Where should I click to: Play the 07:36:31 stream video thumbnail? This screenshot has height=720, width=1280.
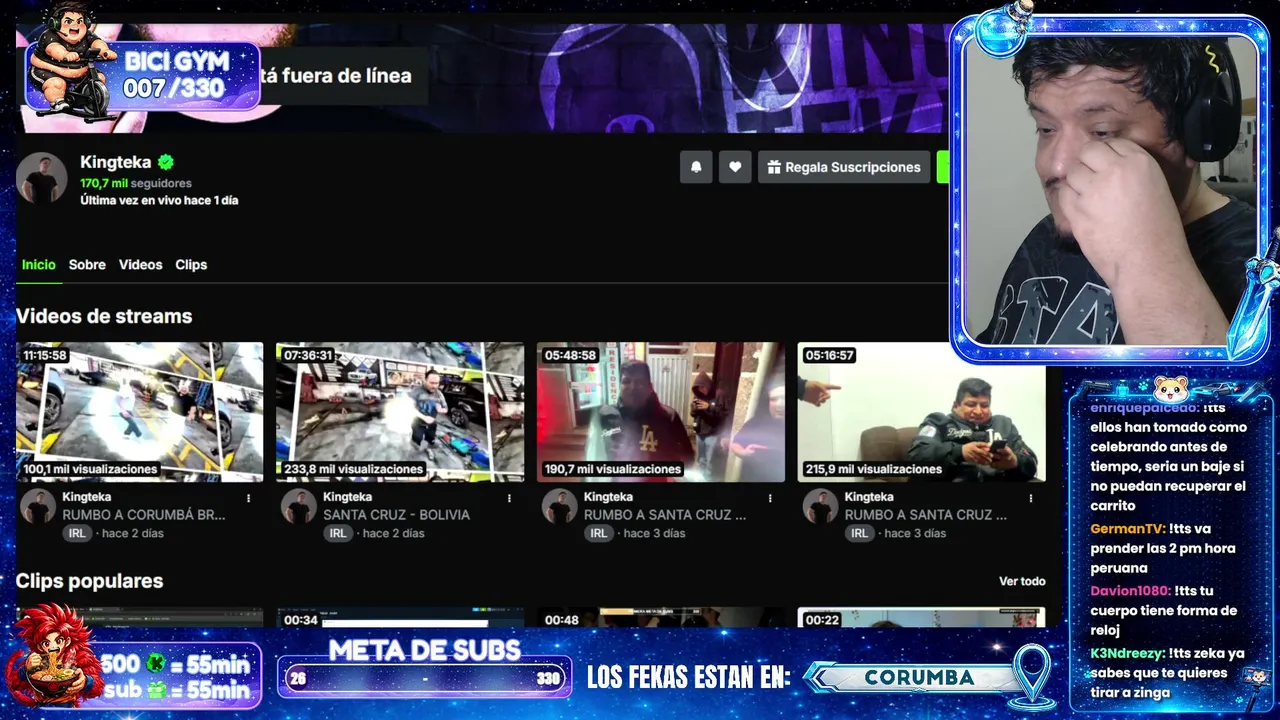(400, 412)
